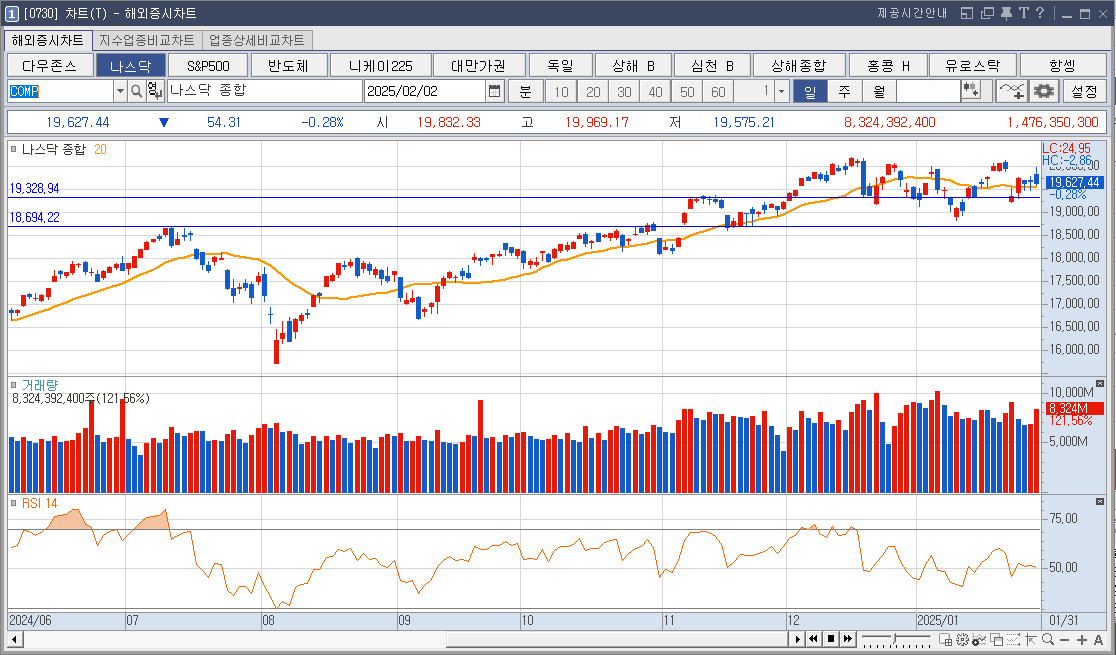Screen dimensions: 1116x655
Task: Click the duplicate window icon in title bar
Action: (x=986, y=13)
